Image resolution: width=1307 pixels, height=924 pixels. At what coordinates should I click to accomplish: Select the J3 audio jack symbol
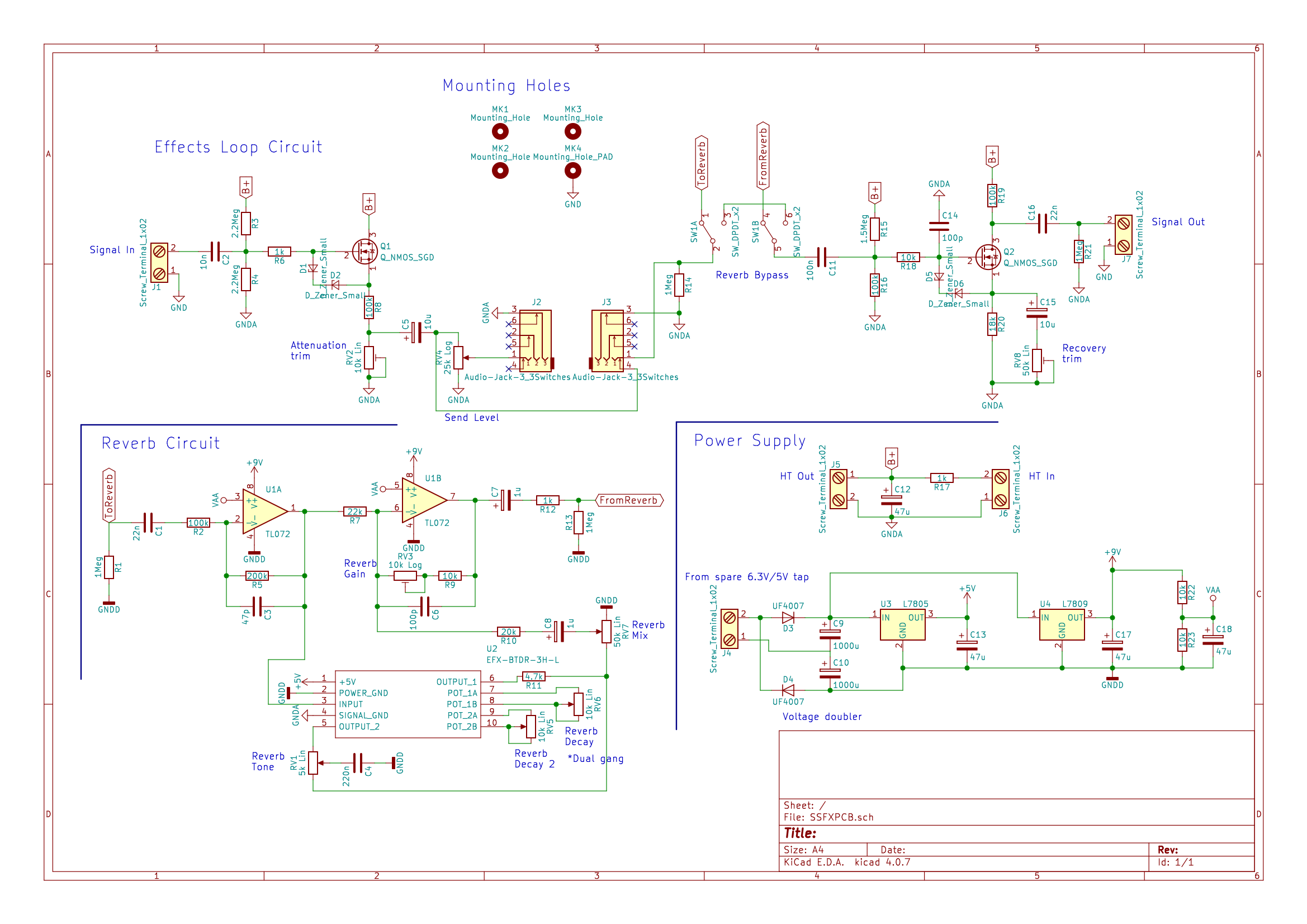(x=607, y=340)
